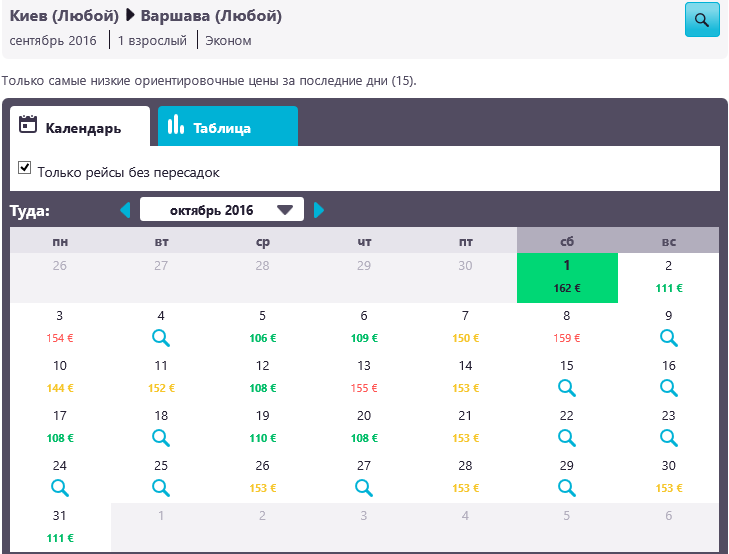Pick October 13 with 155 € fare

point(364,377)
